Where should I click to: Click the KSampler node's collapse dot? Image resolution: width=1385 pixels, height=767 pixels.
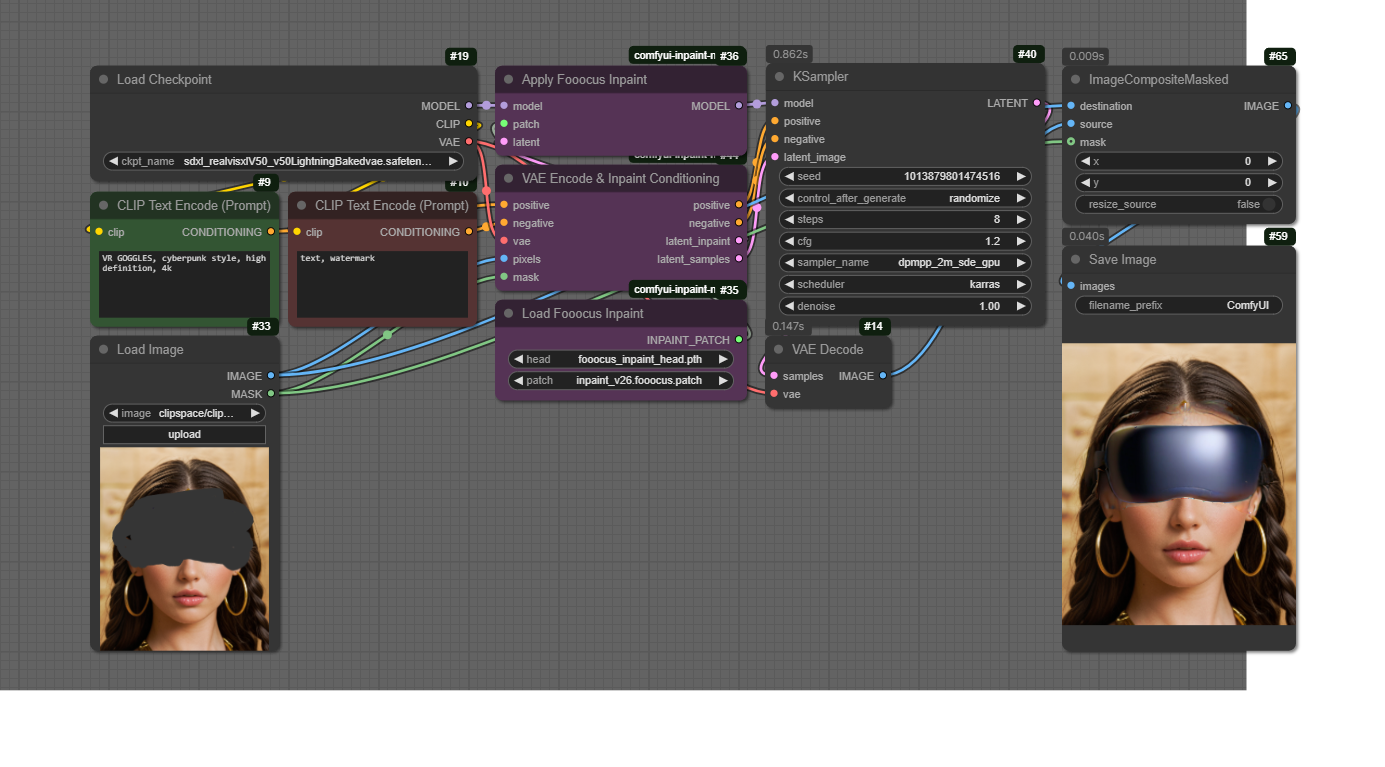point(780,77)
